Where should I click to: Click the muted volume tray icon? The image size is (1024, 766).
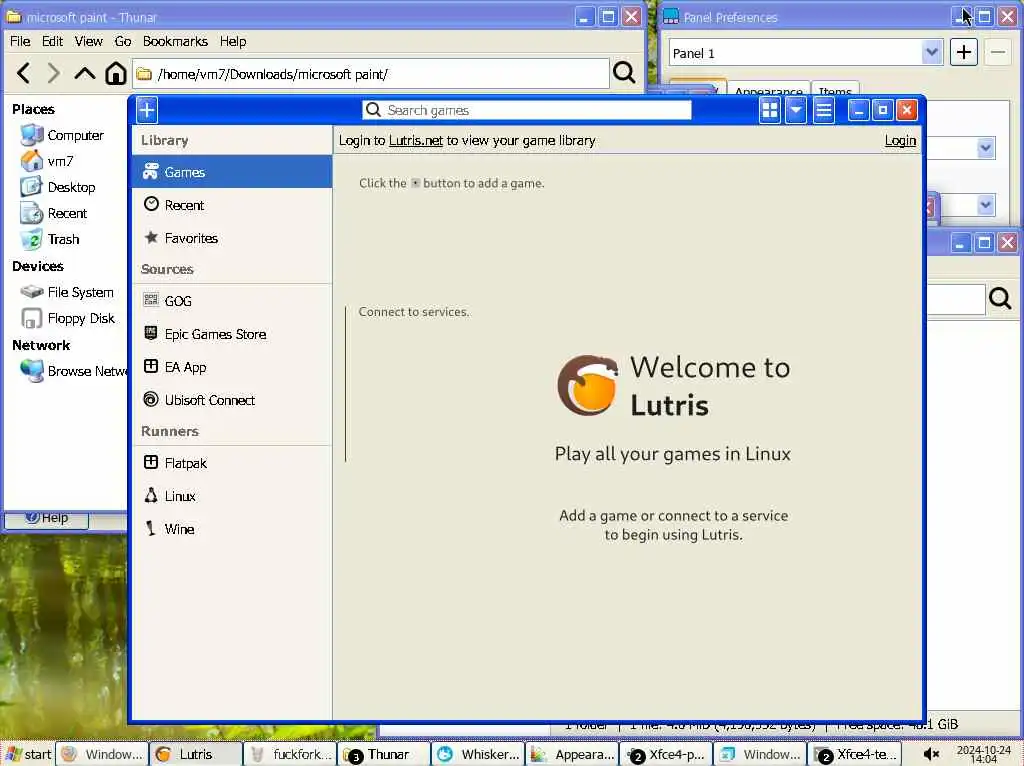click(x=931, y=754)
